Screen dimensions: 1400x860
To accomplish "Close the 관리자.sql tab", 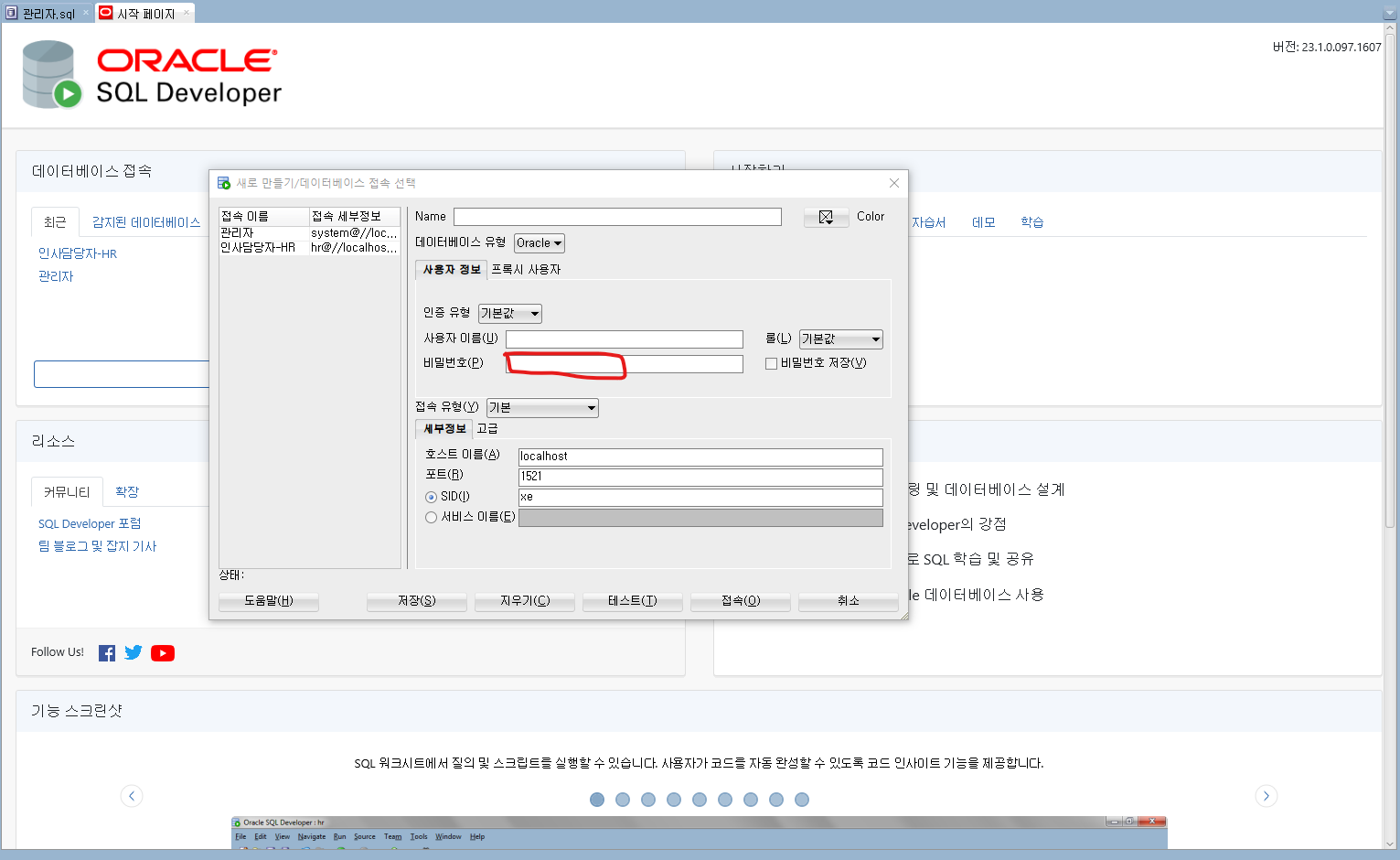I will (87, 13).
